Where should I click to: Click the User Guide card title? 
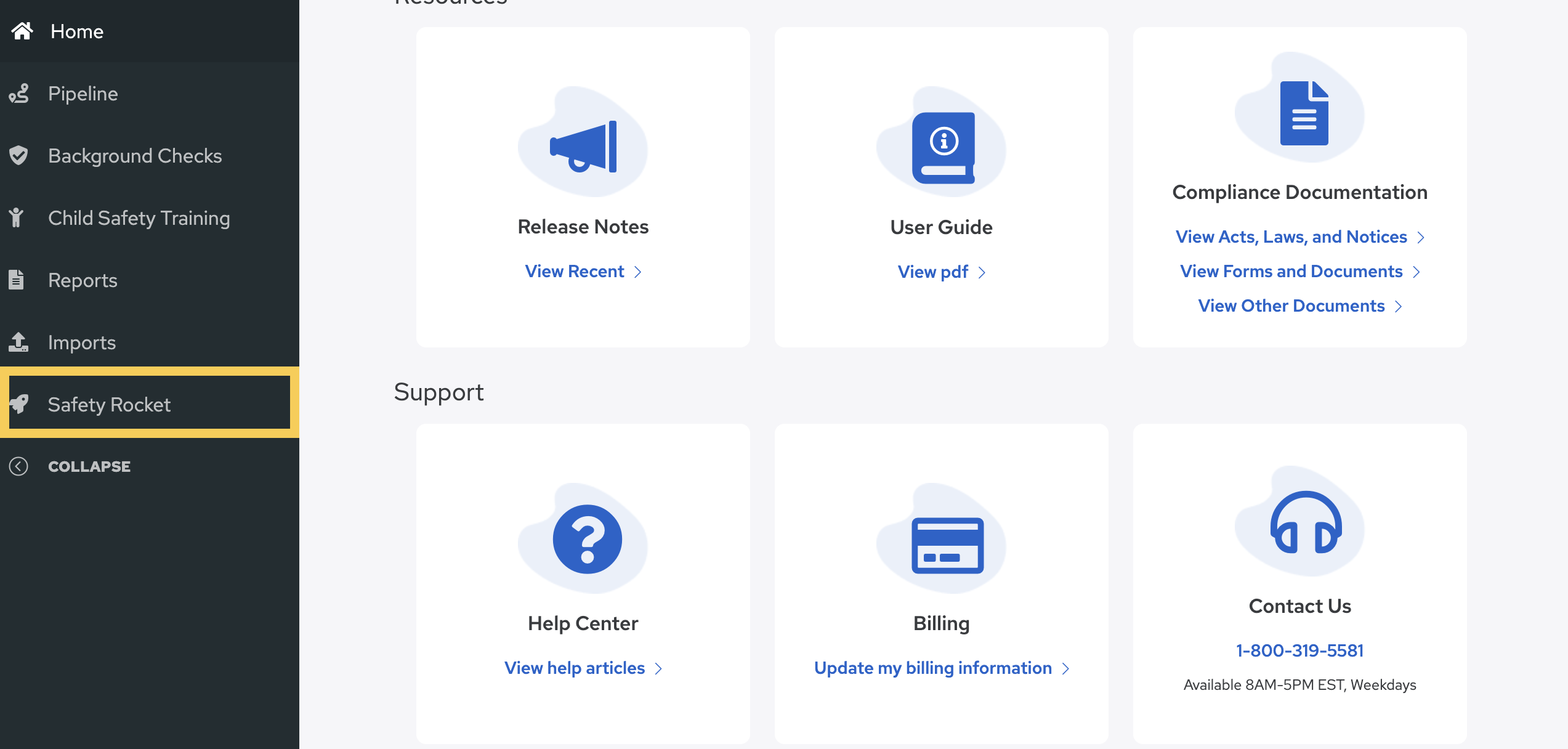pos(942,227)
